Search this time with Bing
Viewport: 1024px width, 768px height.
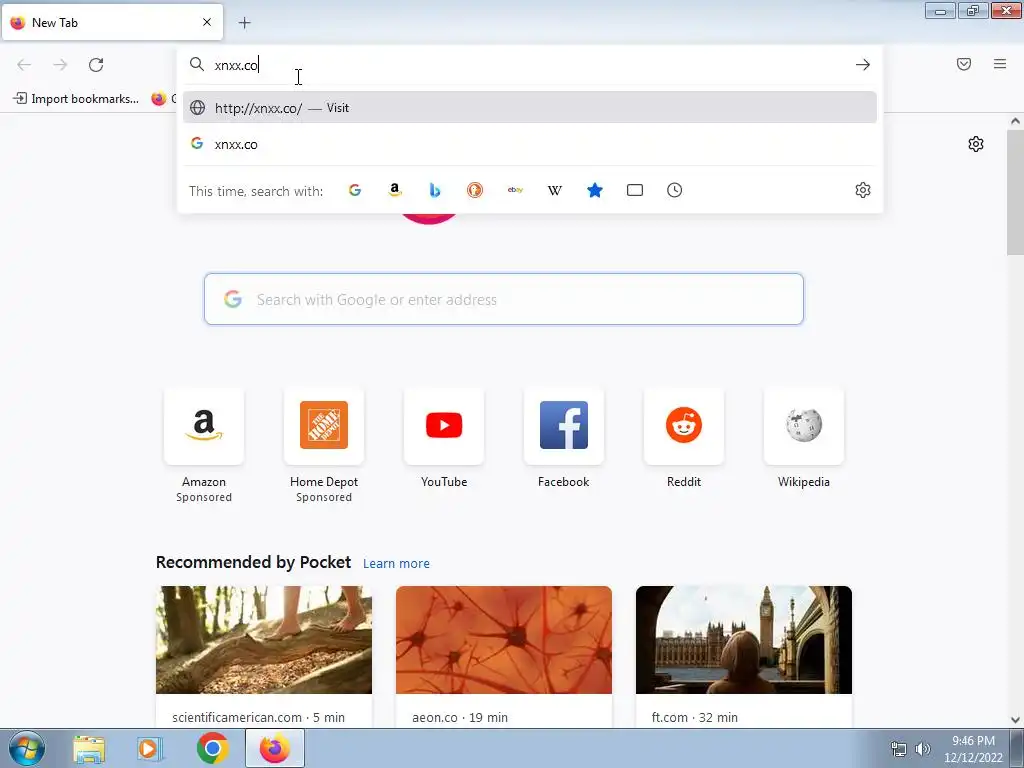pos(435,190)
